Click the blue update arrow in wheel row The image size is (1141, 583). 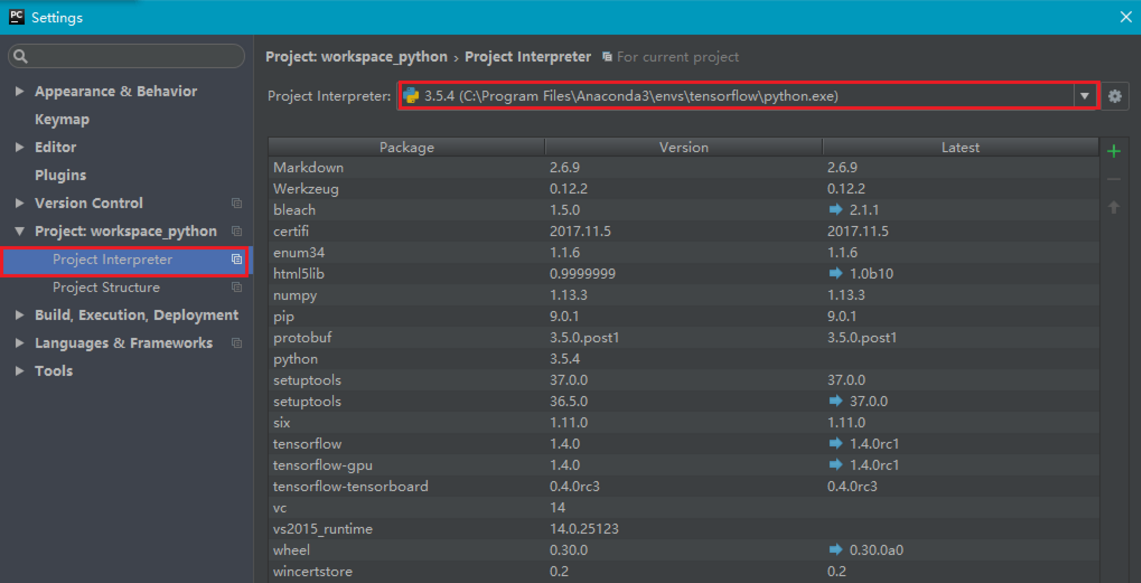[835, 550]
